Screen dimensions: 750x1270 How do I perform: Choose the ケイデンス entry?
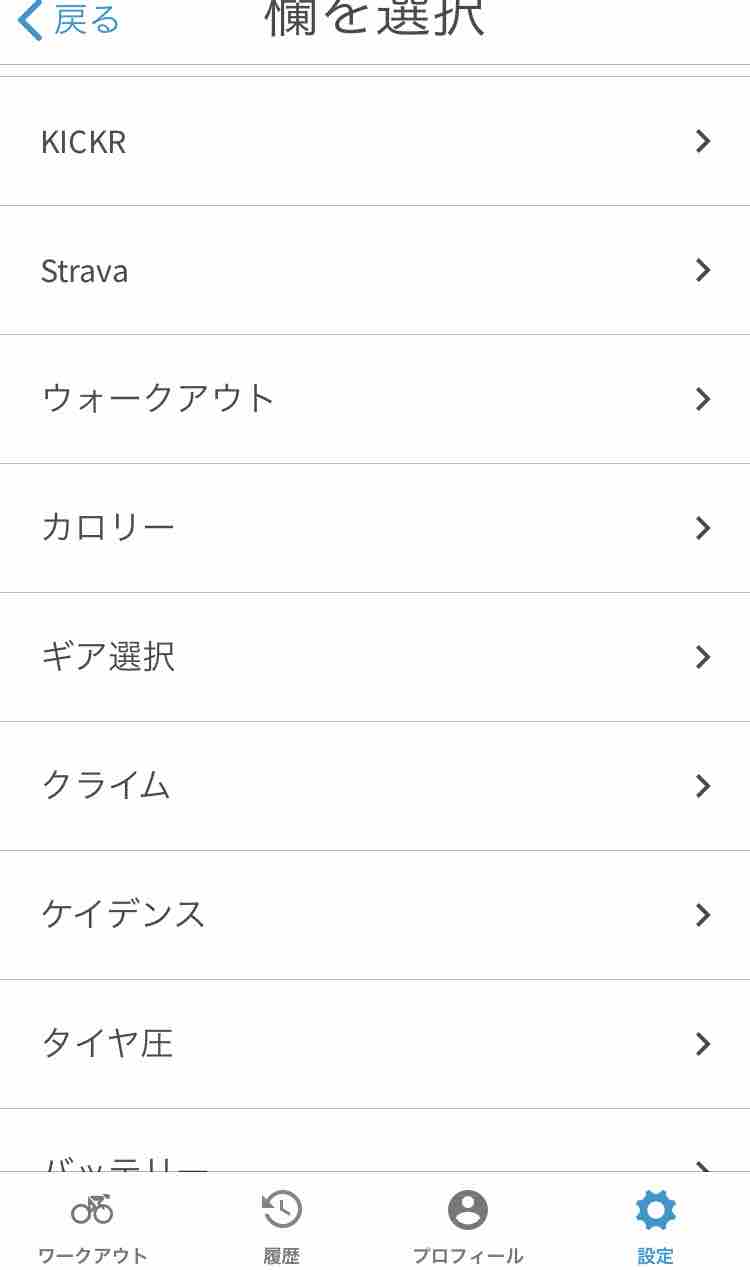click(x=375, y=915)
